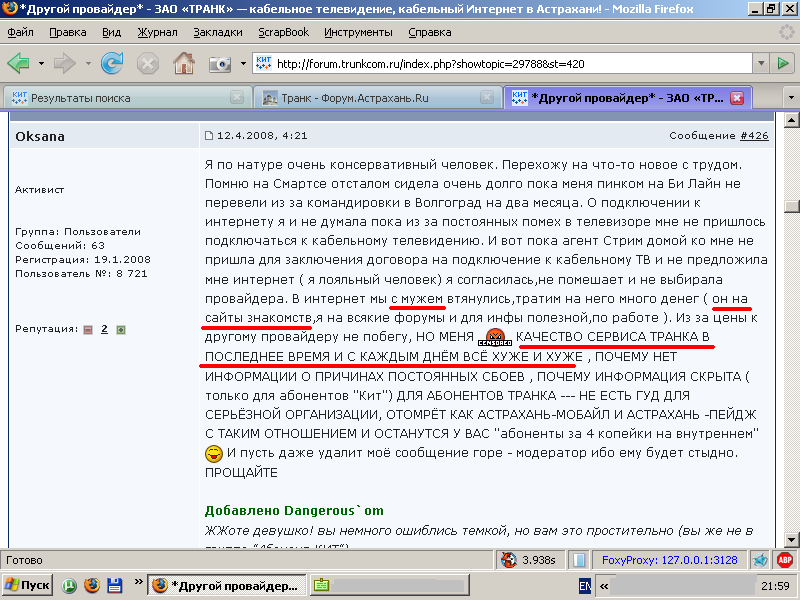
Task: Click the page scrollbar up arrow
Action: pos(791,120)
